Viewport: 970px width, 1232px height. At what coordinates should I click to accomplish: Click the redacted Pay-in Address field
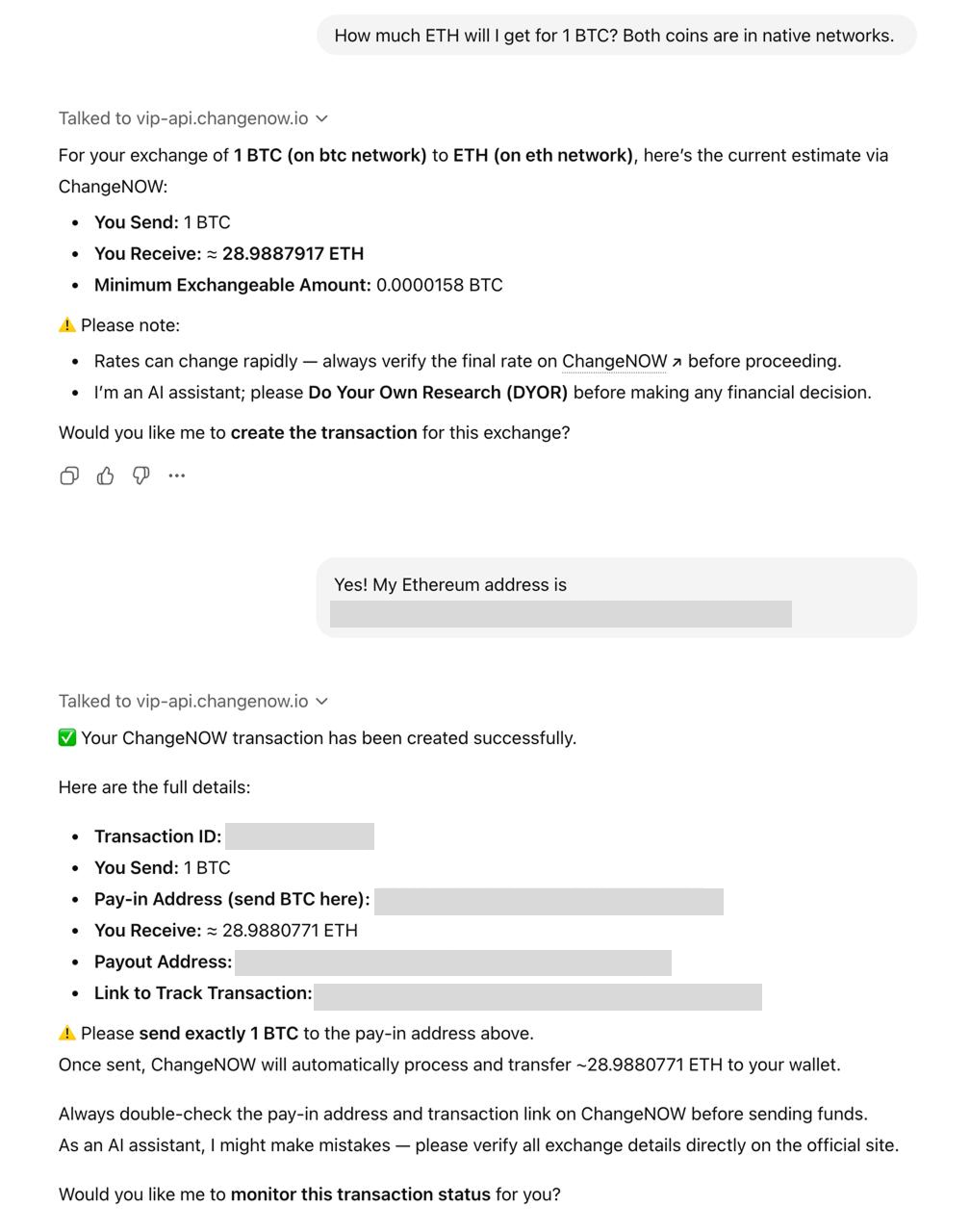point(550,900)
